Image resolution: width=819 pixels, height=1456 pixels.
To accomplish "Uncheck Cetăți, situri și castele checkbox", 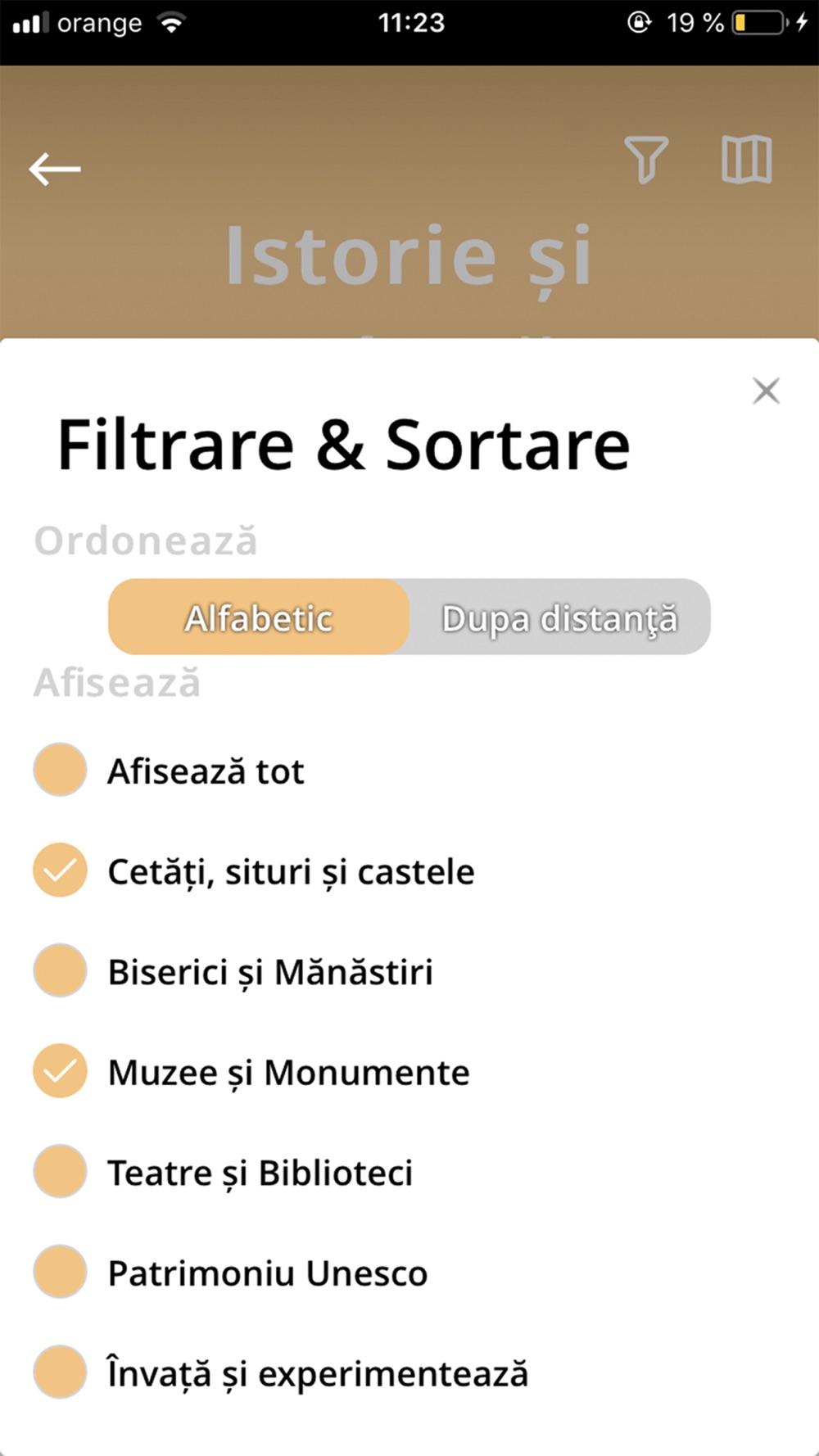I will (60, 870).
